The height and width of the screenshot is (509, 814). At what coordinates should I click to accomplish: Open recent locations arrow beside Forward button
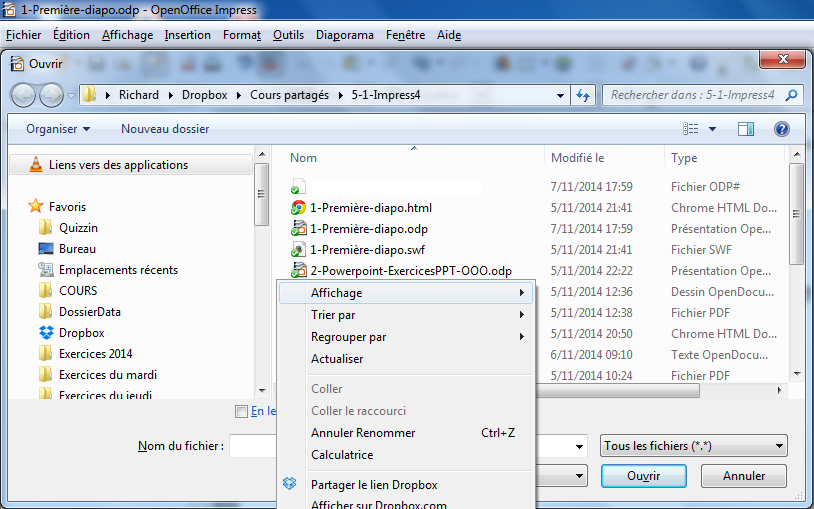coord(72,96)
